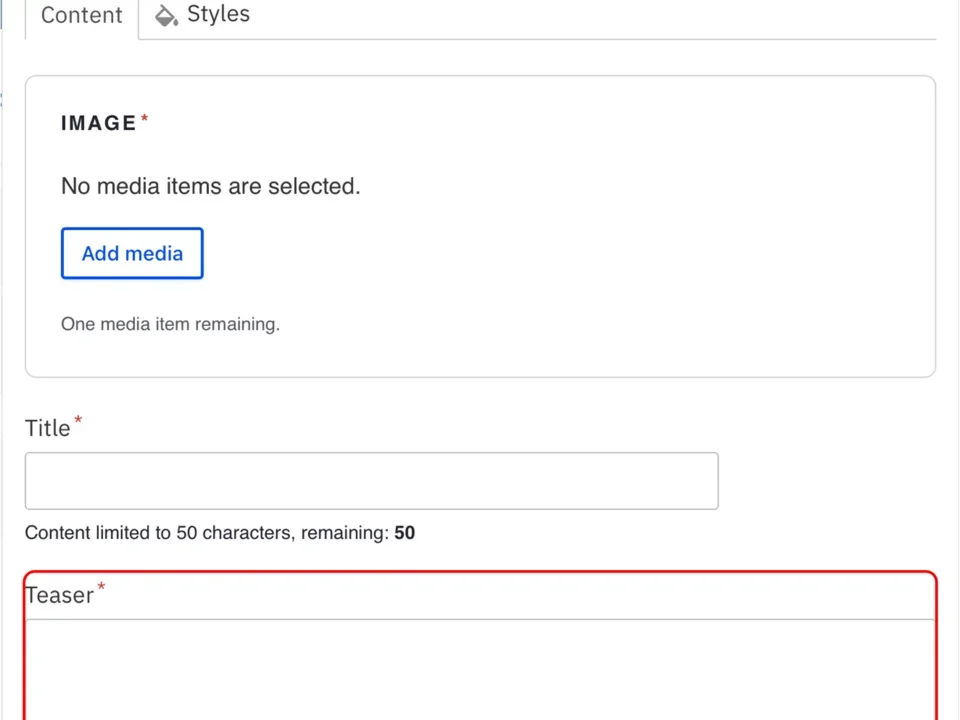Select the Styles tab

coord(217,14)
